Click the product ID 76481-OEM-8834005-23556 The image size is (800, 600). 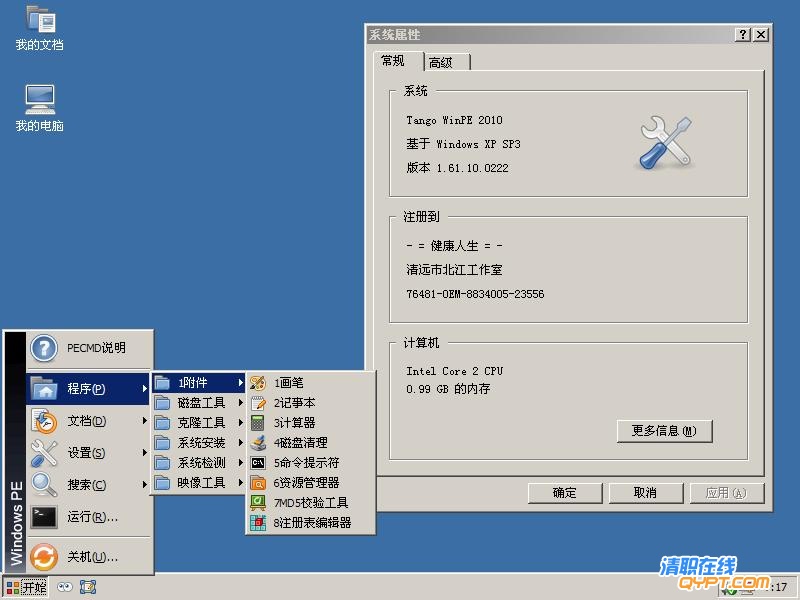tap(475, 294)
